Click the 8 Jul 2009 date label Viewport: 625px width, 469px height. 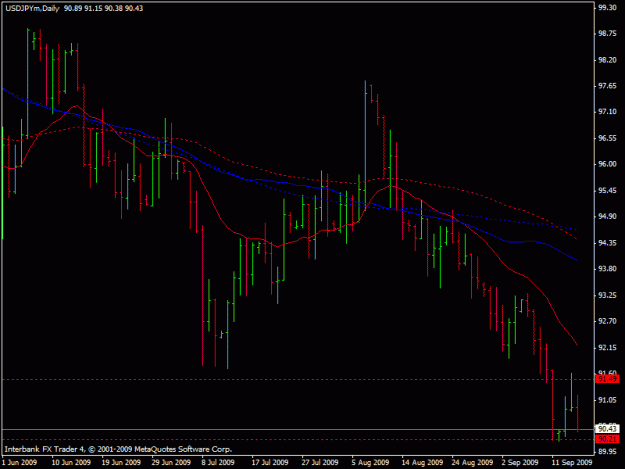(x=218, y=462)
